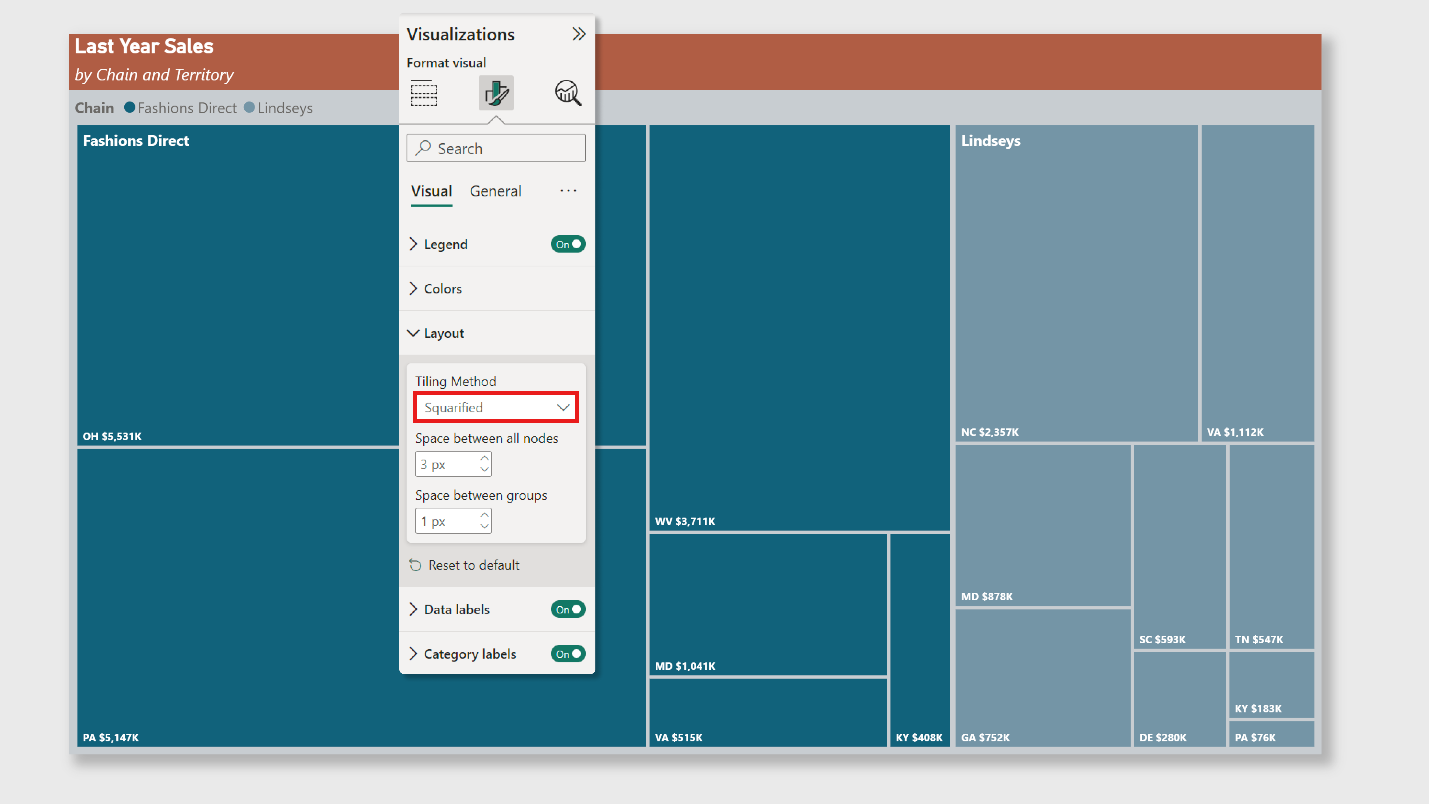Click the Reset to default revert icon
Image resolution: width=1429 pixels, height=804 pixels.
click(415, 564)
